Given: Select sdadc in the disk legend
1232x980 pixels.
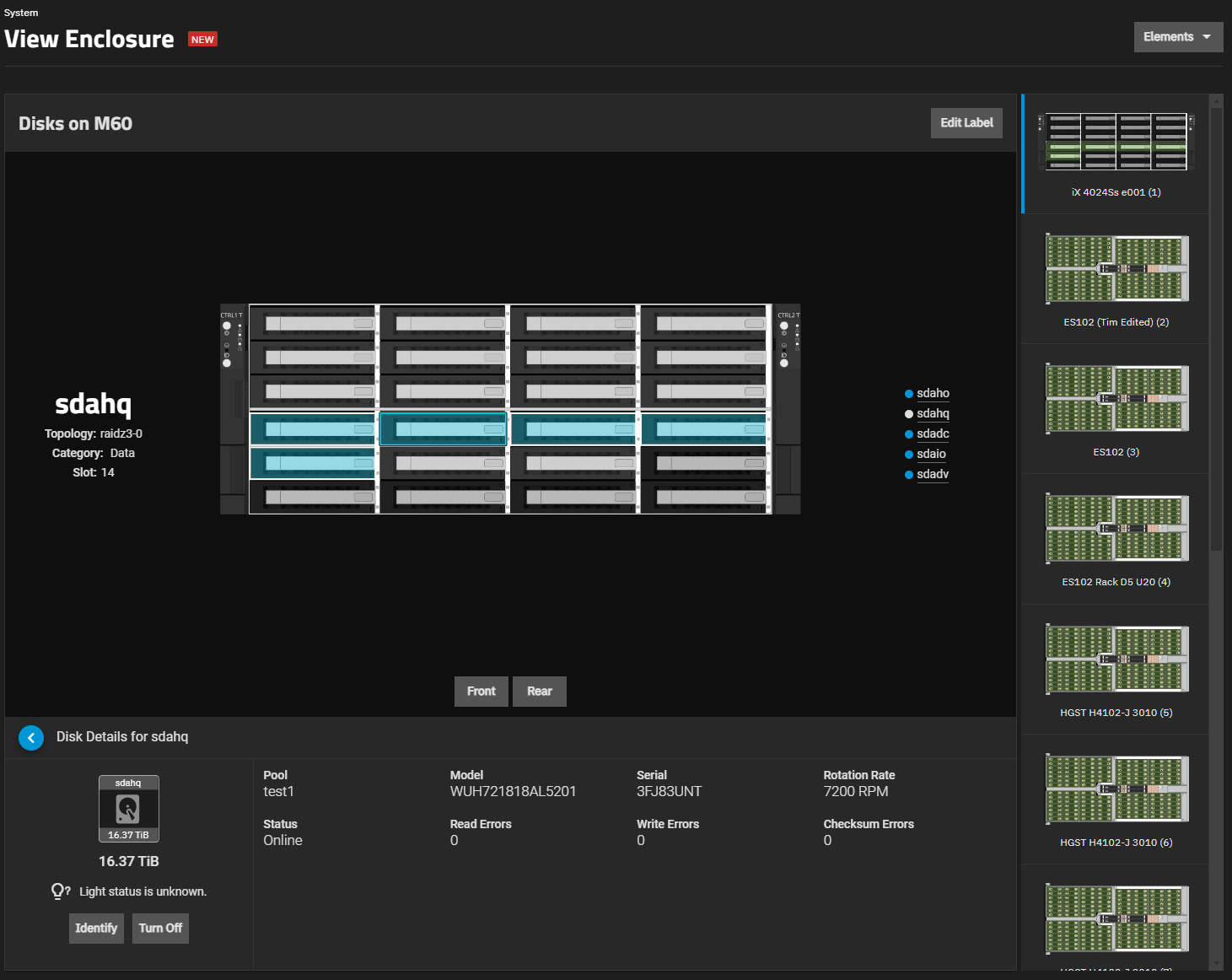Looking at the screenshot, I should tap(933, 434).
